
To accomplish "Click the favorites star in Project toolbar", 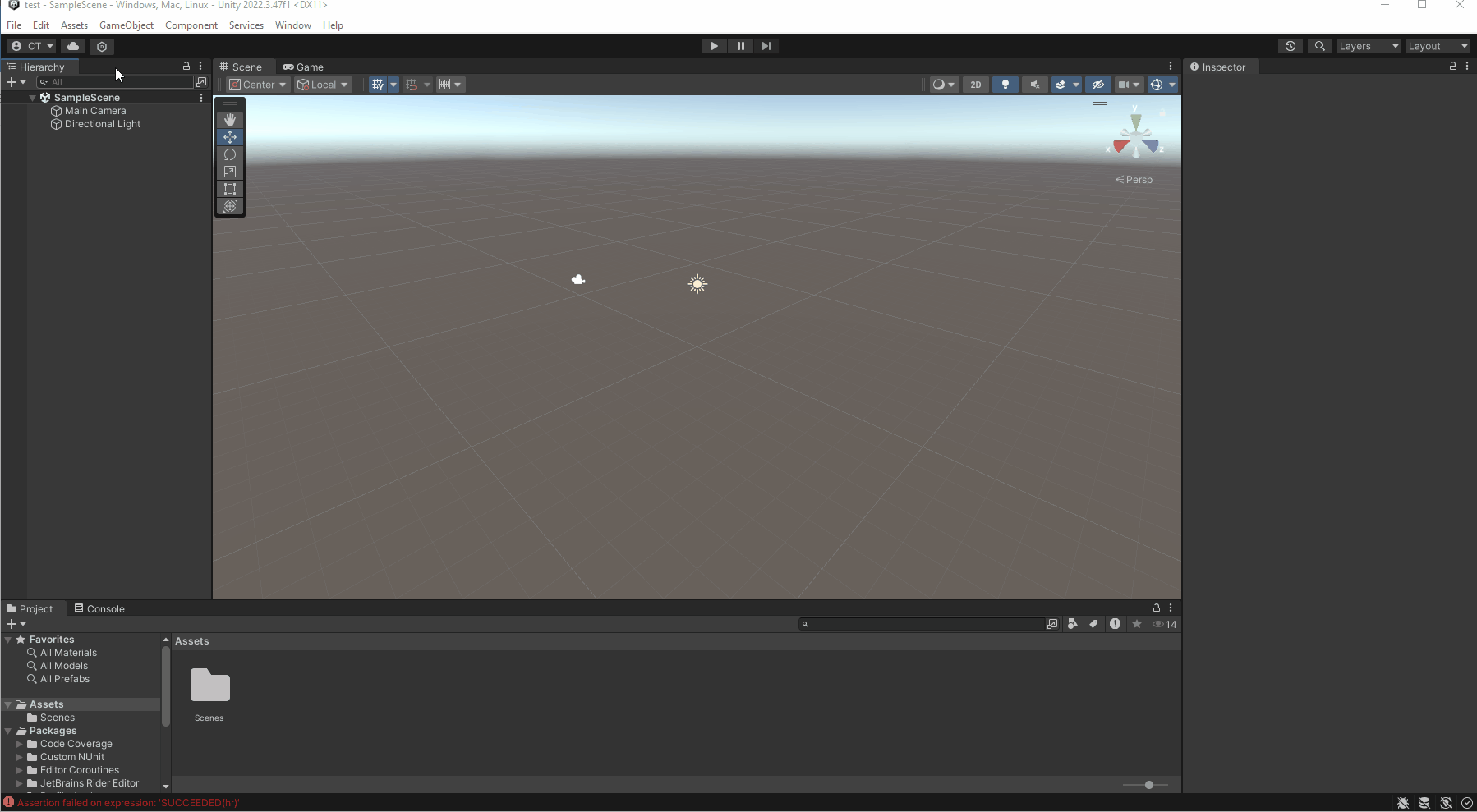I will [1137, 624].
